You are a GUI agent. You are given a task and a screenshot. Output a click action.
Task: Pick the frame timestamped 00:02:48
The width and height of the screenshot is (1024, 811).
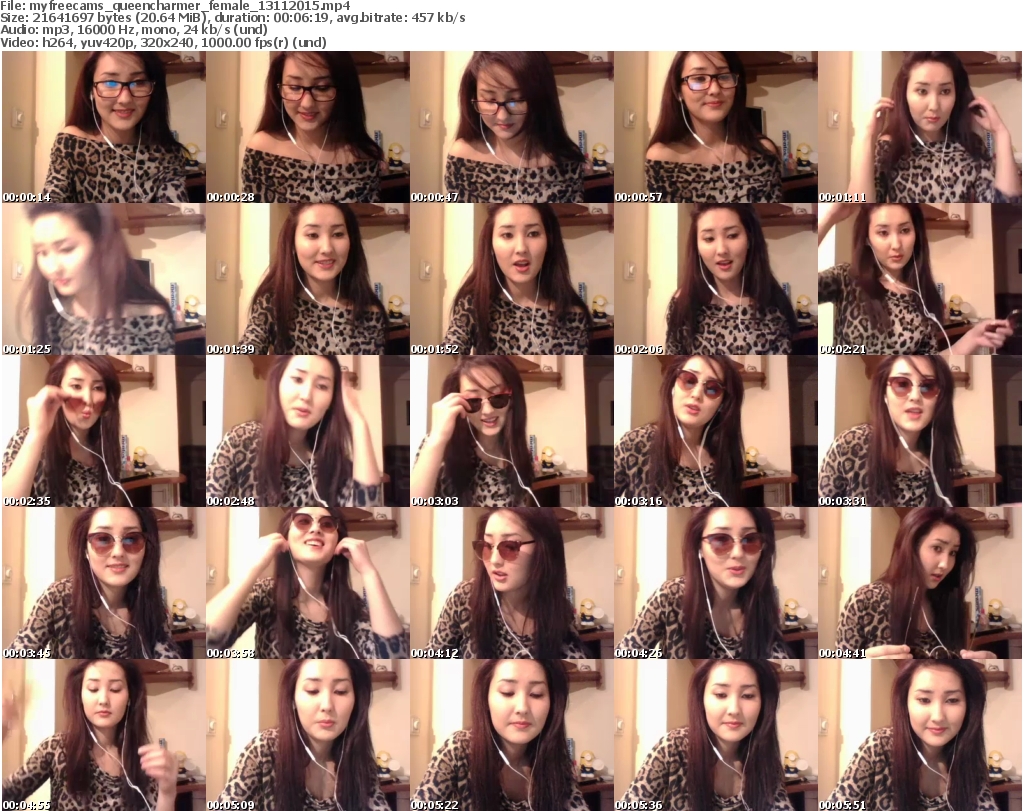pos(308,431)
